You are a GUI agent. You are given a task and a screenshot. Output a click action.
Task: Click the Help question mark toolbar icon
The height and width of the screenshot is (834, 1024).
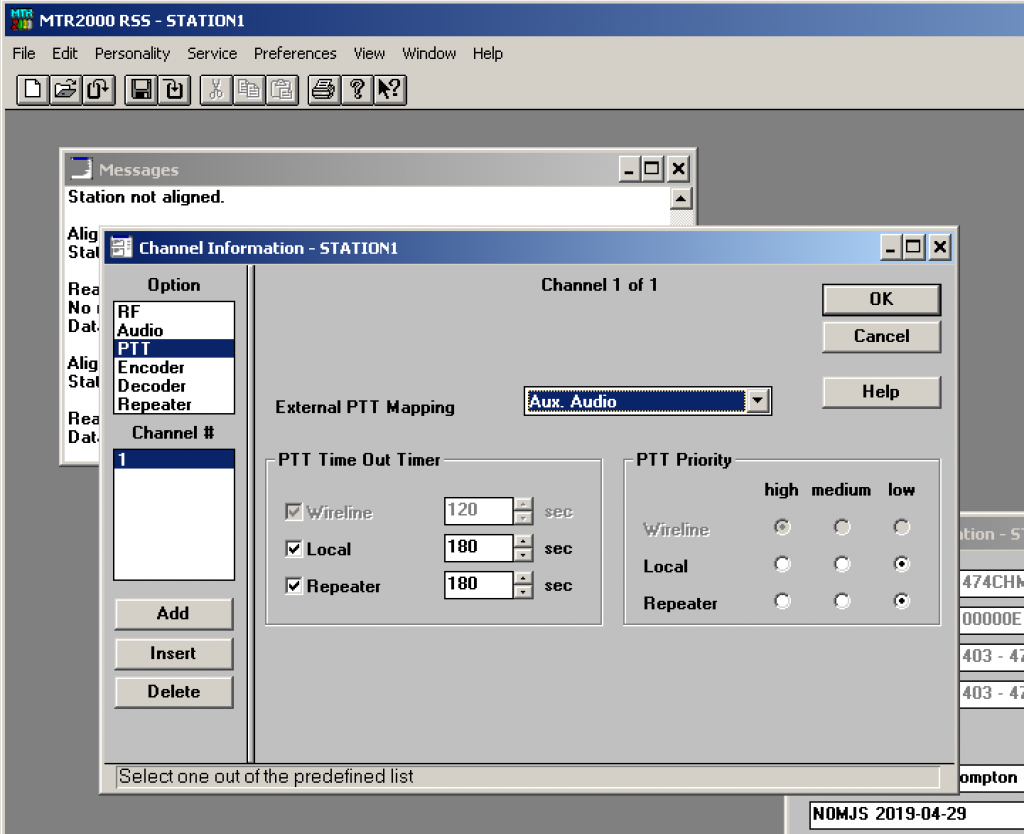(x=357, y=89)
